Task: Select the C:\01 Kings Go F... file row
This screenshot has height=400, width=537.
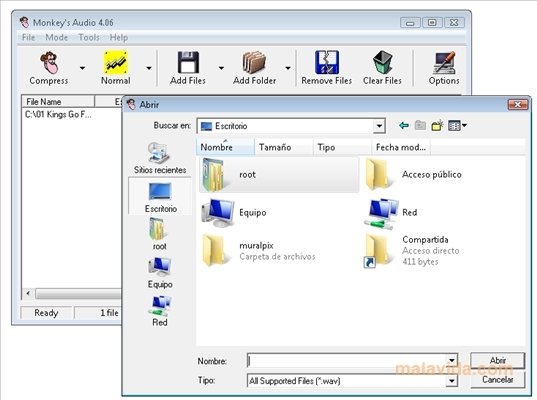Action: coord(58,114)
